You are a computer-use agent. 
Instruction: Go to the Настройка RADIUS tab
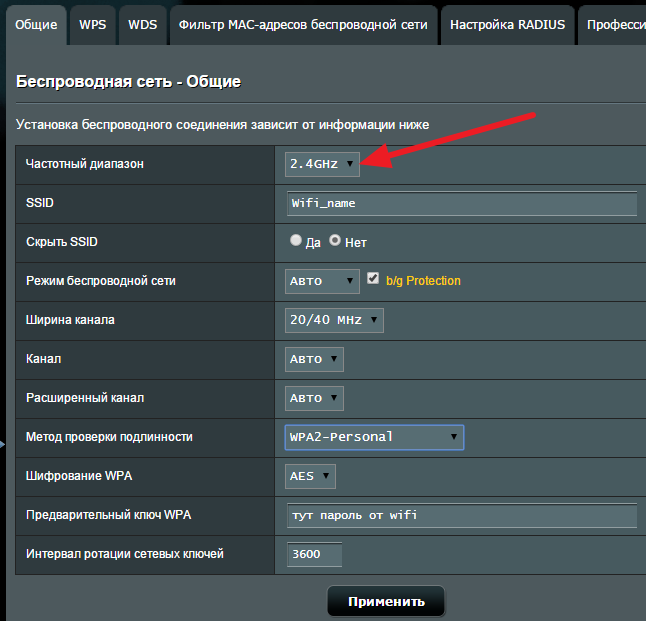point(507,24)
